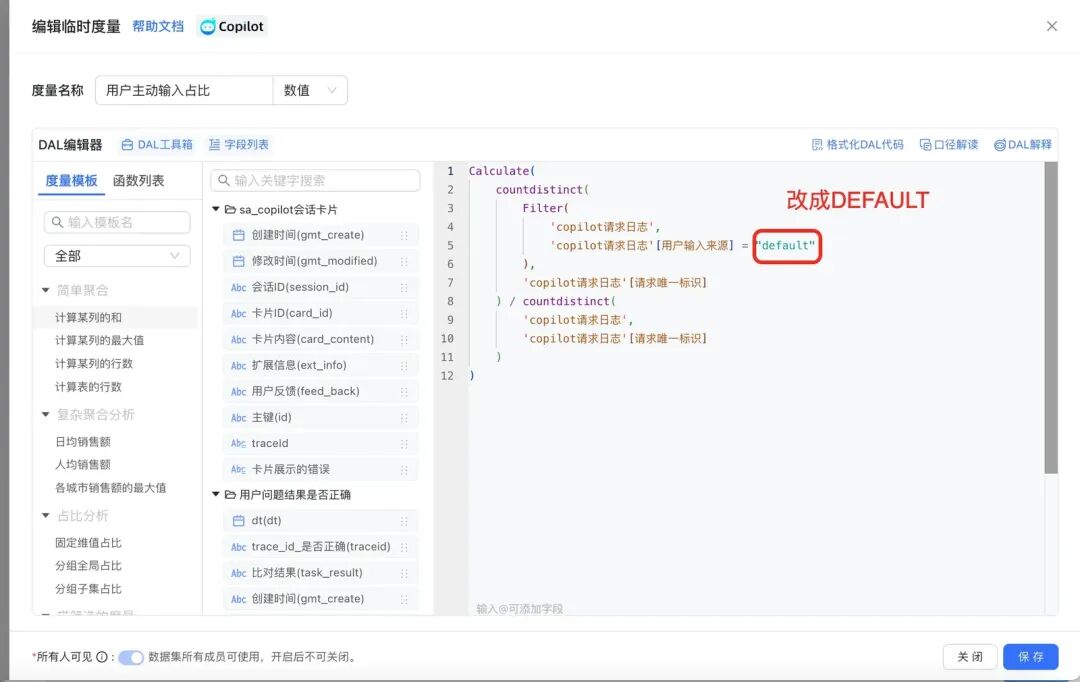Collapse the sa_copilot会话卡片 folder

[x=216, y=210]
